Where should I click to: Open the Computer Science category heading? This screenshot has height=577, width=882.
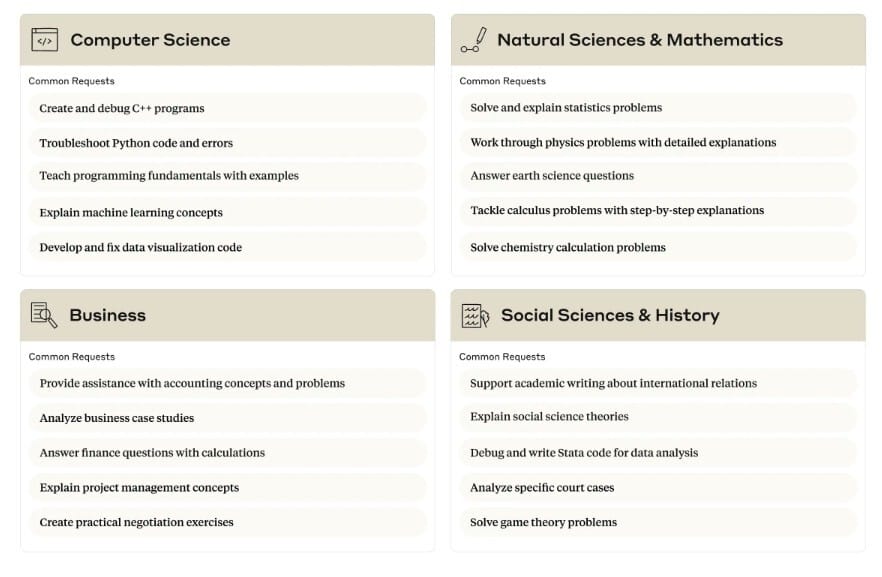click(x=150, y=40)
